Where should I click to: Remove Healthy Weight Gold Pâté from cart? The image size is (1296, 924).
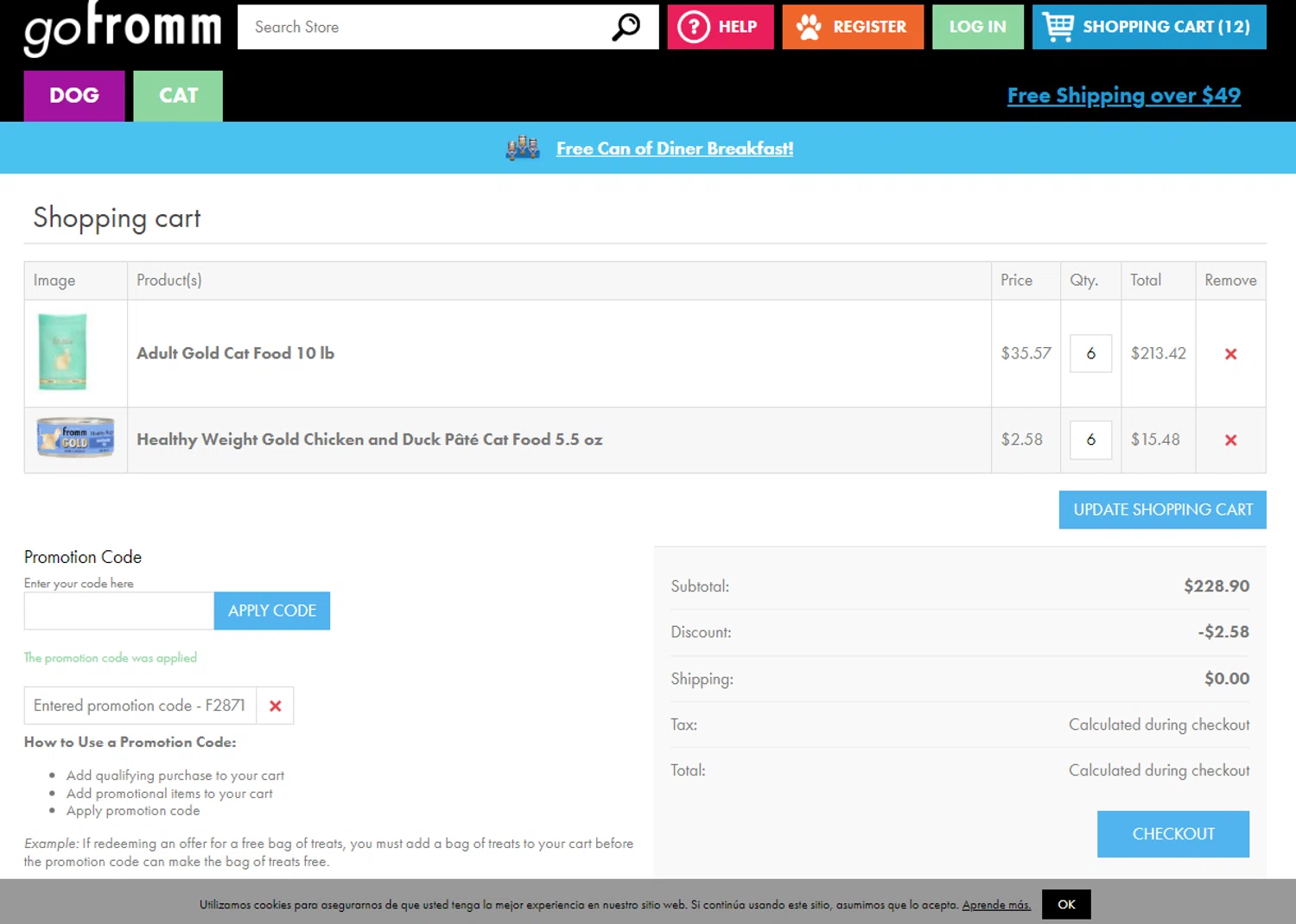[x=1231, y=440]
